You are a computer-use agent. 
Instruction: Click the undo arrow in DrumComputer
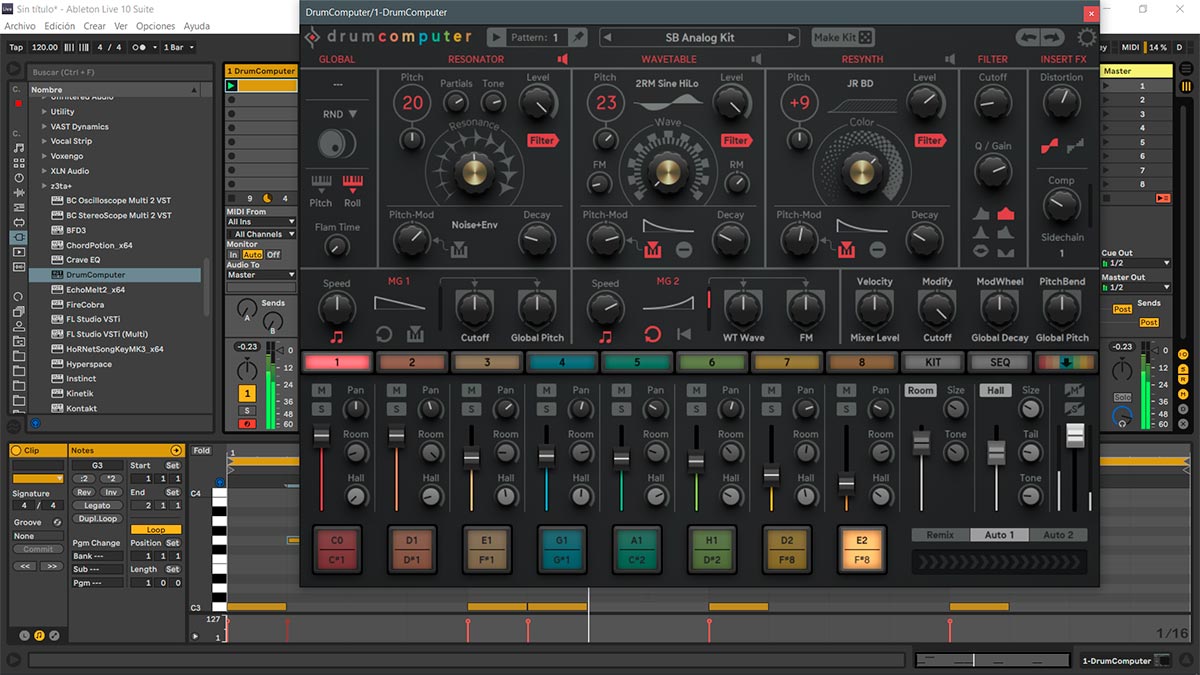pyautogui.click(x=1028, y=37)
